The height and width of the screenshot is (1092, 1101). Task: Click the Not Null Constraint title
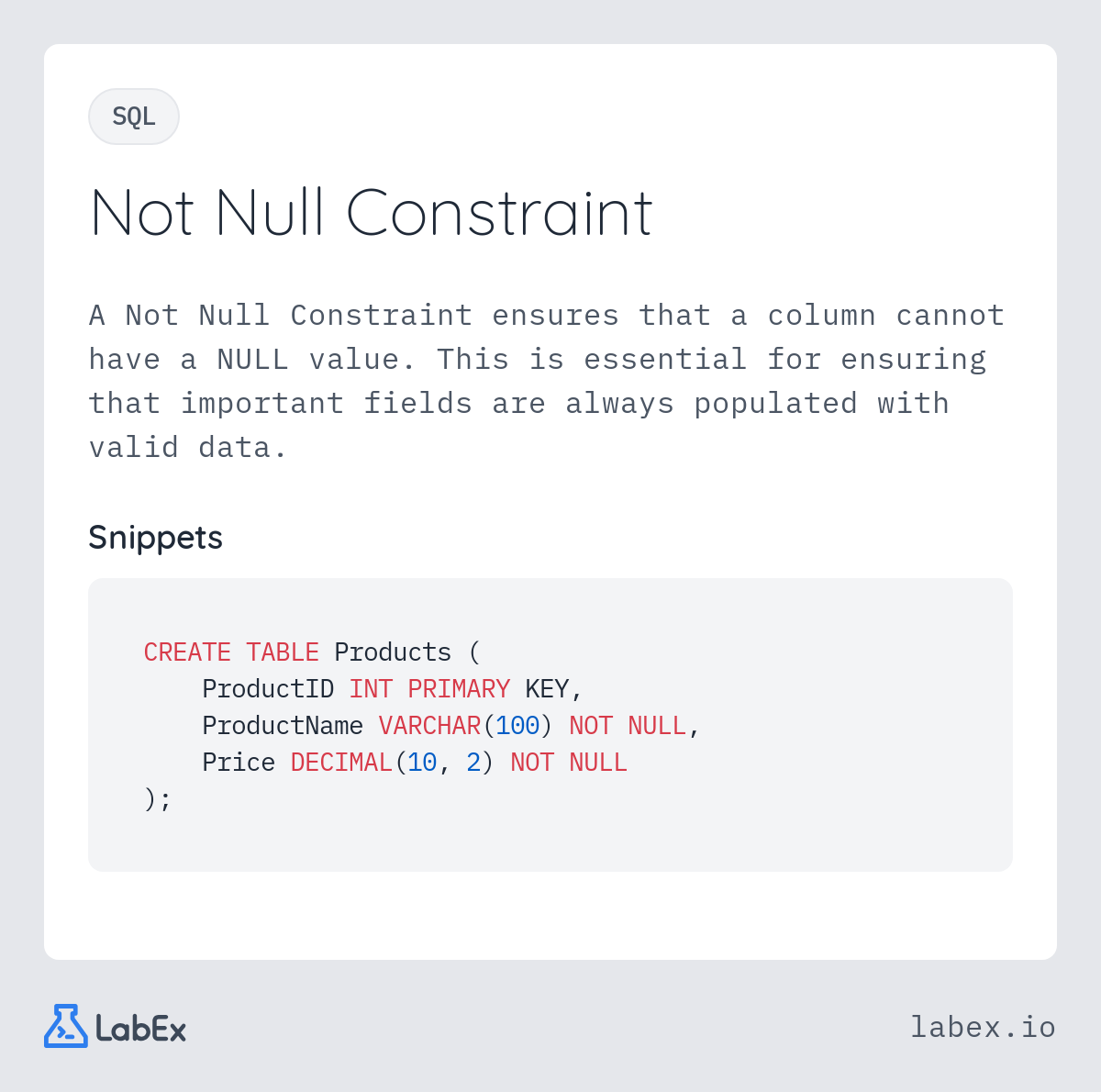(371, 213)
